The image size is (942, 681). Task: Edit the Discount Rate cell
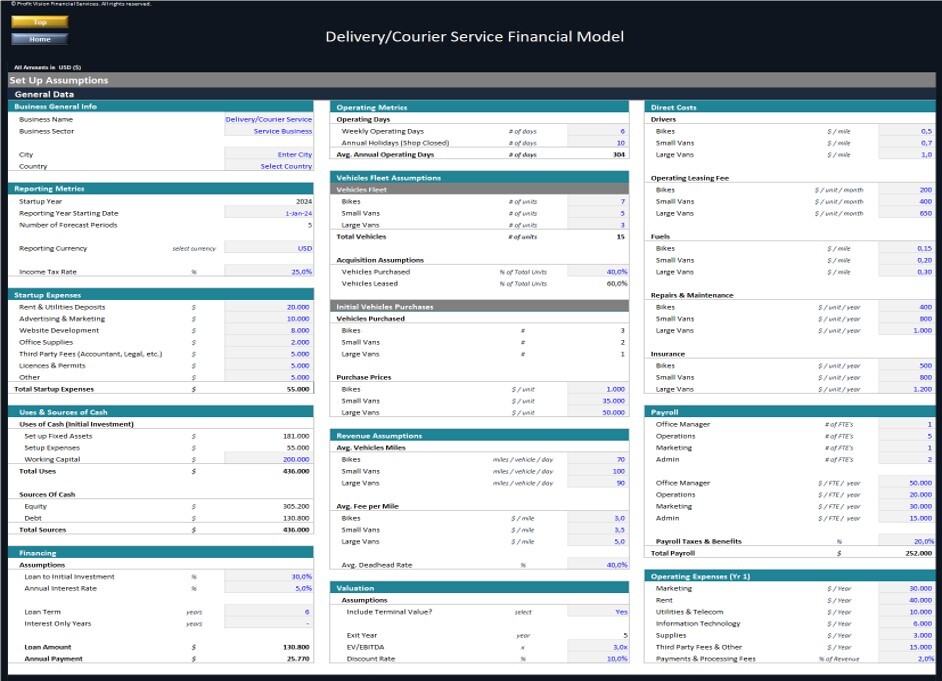click(x=597, y=659)
